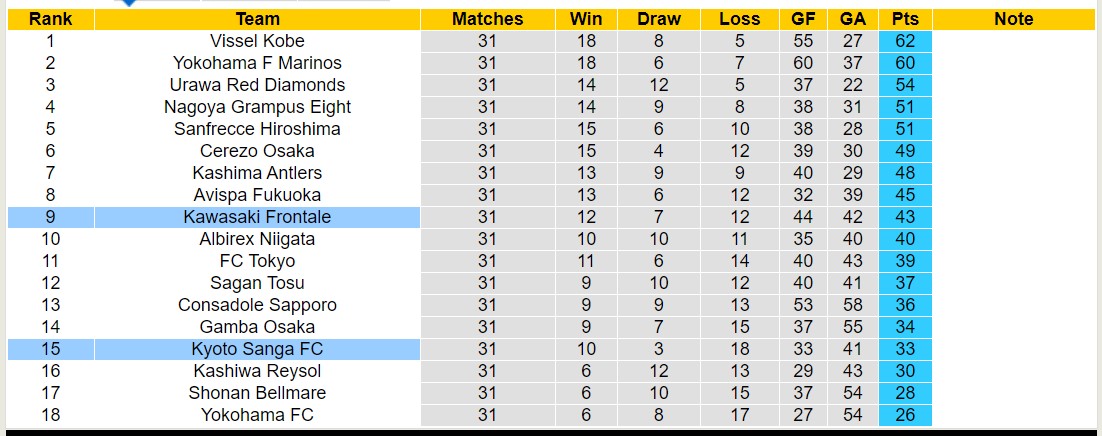Open the Vissel Kobe team link
Screen dimensions: 1102x436
coord(257,41)
